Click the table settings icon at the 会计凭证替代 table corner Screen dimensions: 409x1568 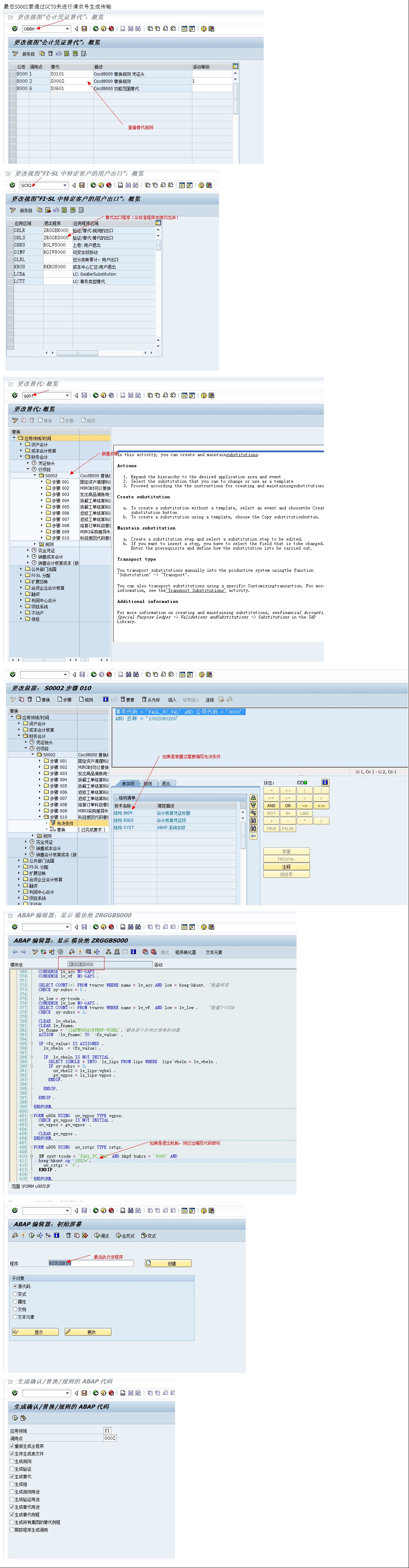point(235,66)
